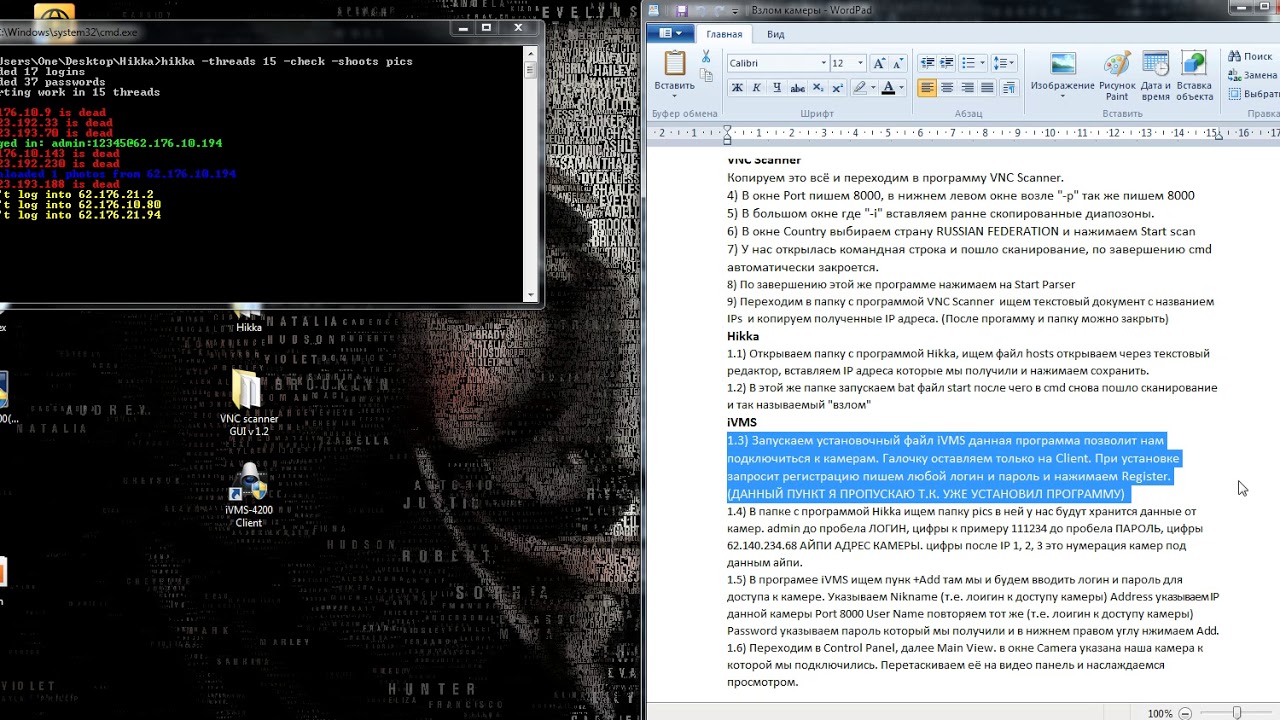Viewport: 1280px width, 720px height.
Task: Click the grow font size icon
Action: click(878, 63)
